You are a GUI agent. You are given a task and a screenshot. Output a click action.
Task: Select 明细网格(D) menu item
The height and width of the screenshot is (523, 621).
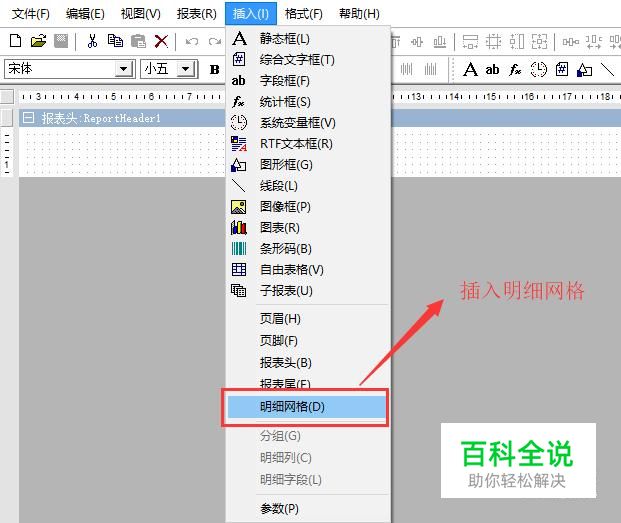[306, 407]
